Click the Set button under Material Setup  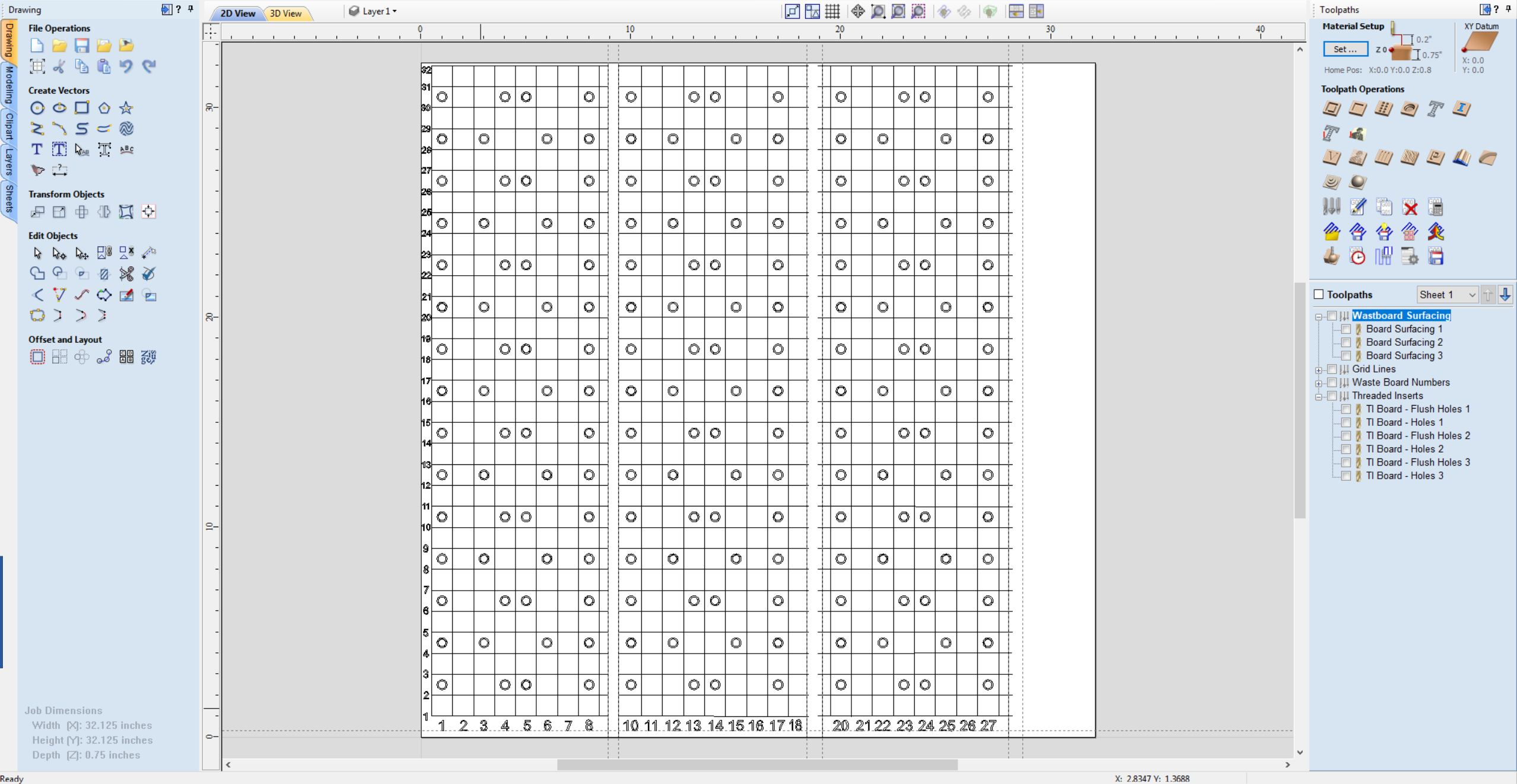click(1344, 49)
